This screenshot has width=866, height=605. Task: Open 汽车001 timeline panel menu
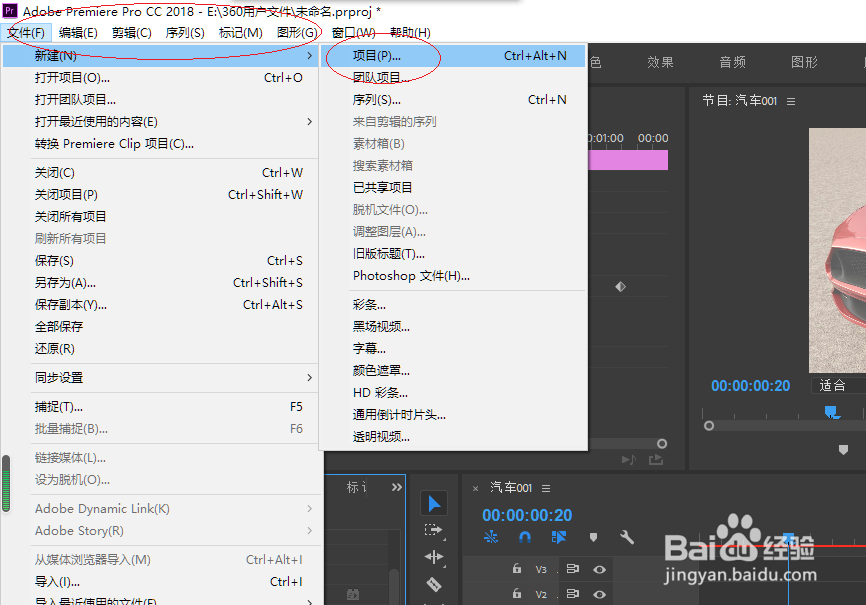(546, 488)
